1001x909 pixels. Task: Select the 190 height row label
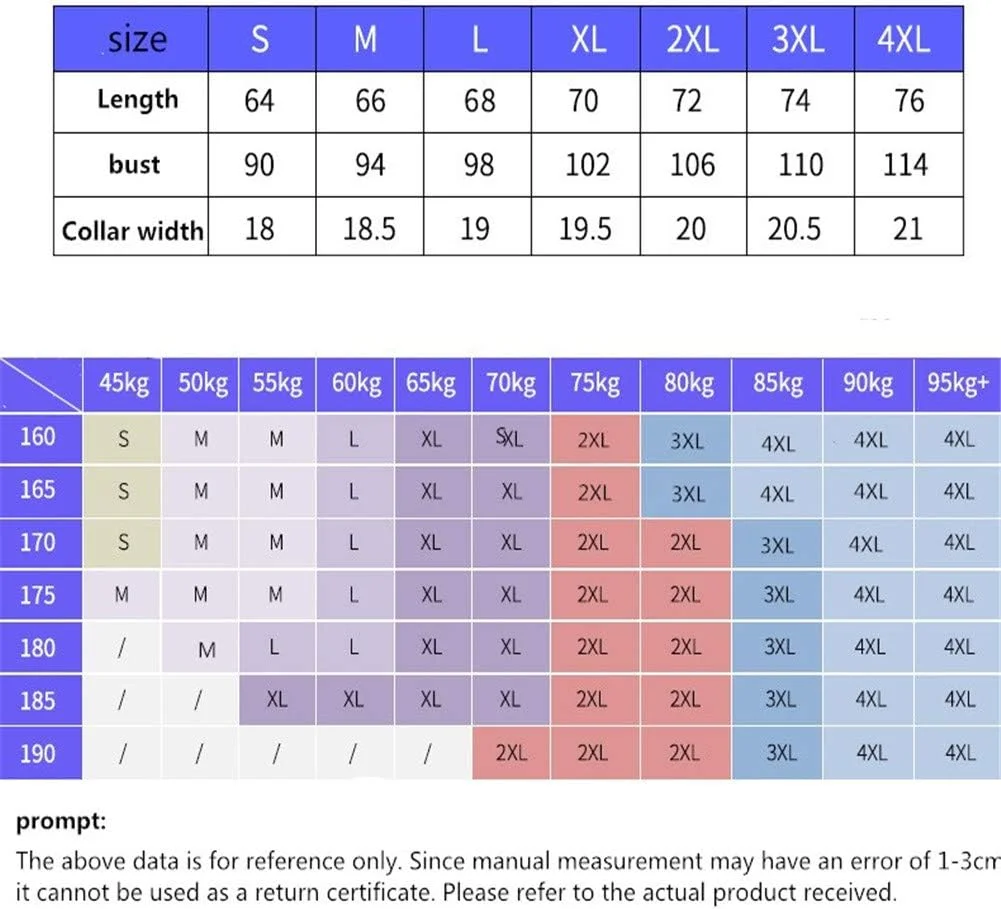pyautogui.click(x=38, y=752)
